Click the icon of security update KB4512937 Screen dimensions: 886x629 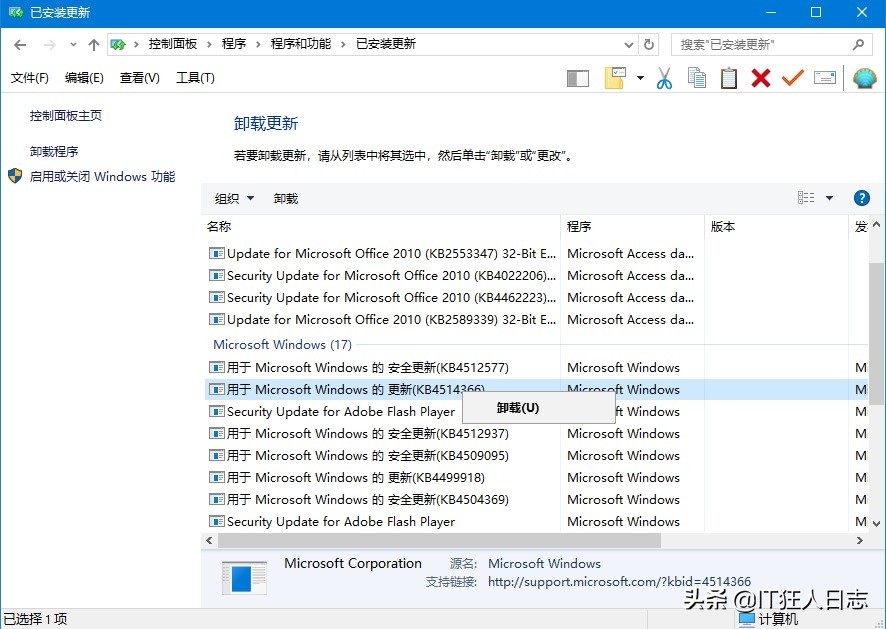pos(216,433)
